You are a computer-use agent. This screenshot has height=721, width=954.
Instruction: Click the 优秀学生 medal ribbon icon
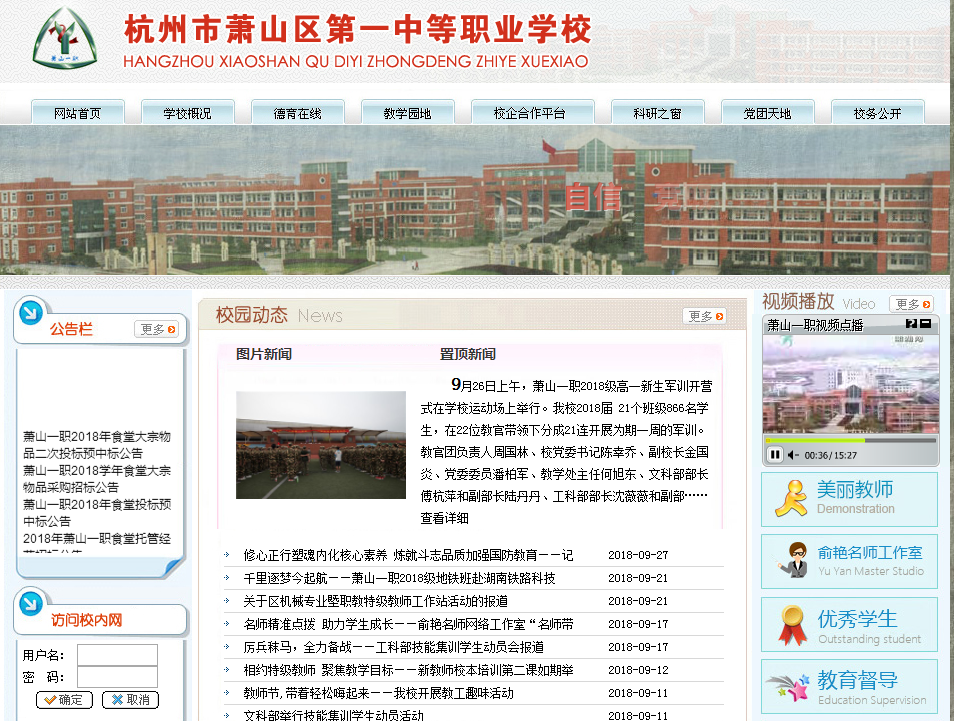tap(793, 625)
